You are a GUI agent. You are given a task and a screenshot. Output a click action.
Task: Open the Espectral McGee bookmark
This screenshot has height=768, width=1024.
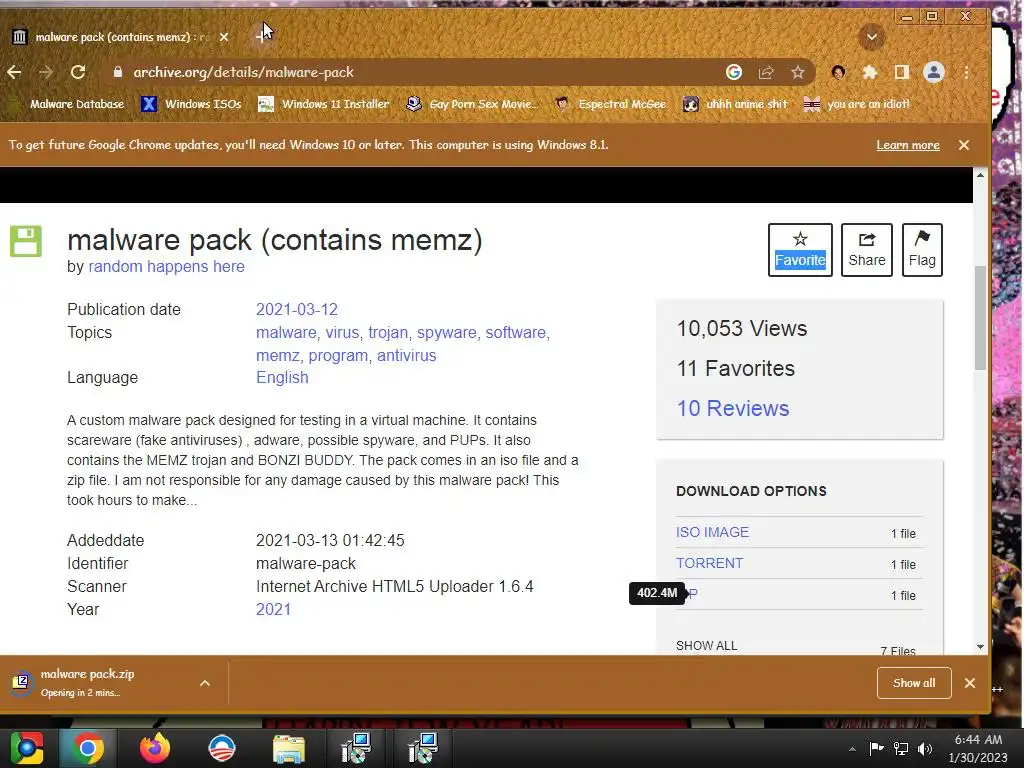click(x=611, y=104)
